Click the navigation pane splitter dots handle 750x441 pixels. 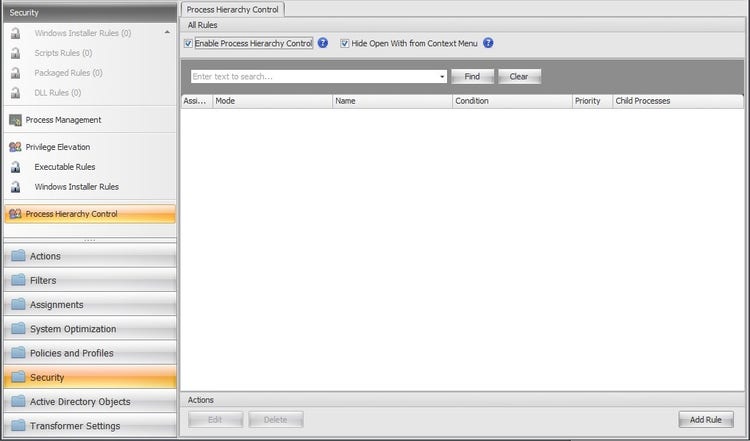click(x=89, y=240)
